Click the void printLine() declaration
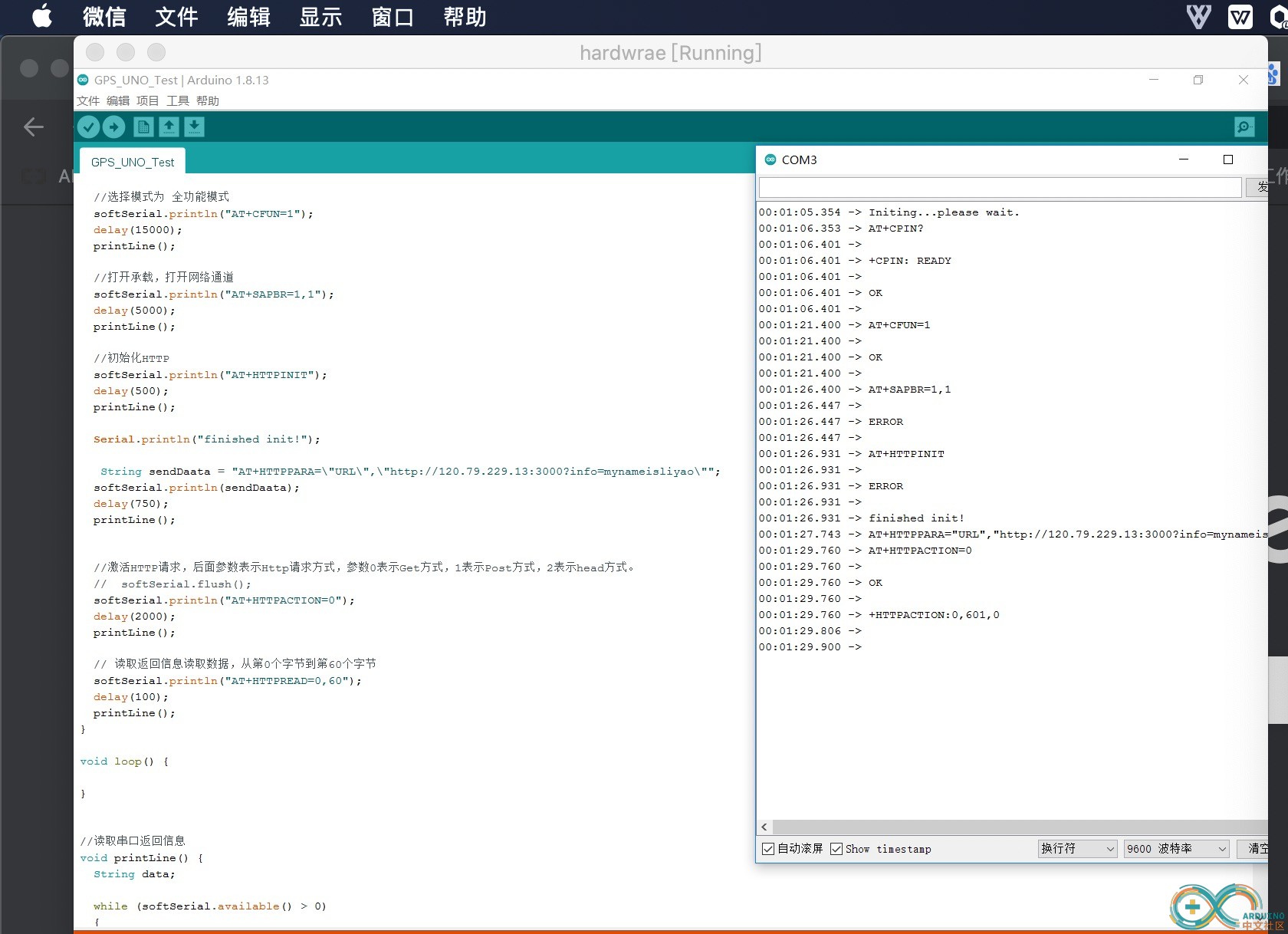The width and height of the screenshot is (1288, 934). 141,858
